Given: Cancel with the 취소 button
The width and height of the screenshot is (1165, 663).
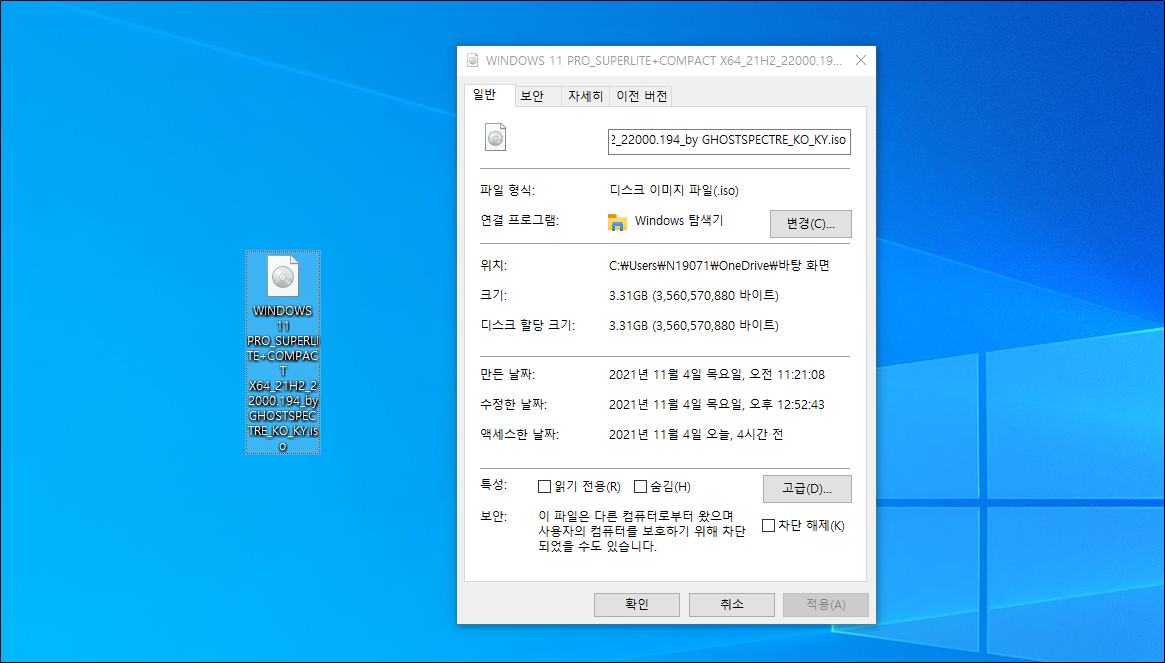Looking at the screenshot, I should click(x=732, y=604).
